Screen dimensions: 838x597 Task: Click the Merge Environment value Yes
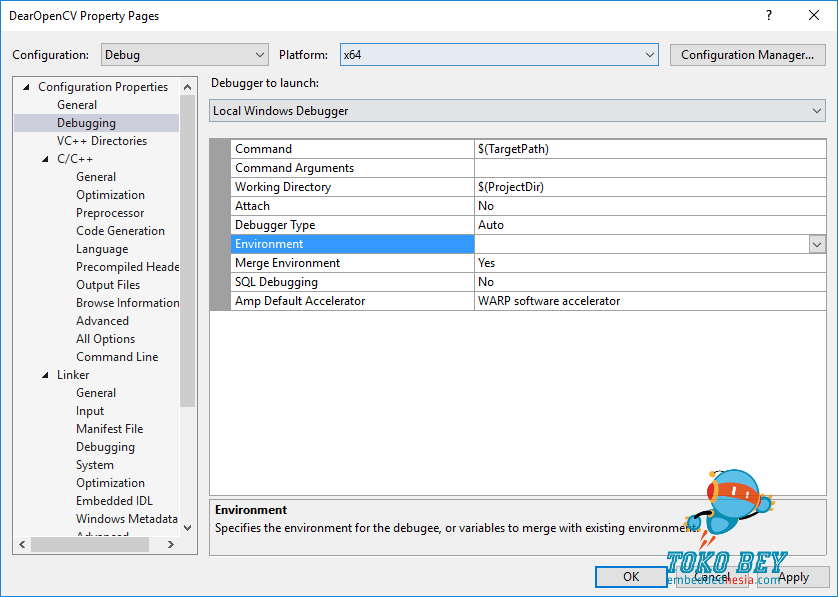650,263
